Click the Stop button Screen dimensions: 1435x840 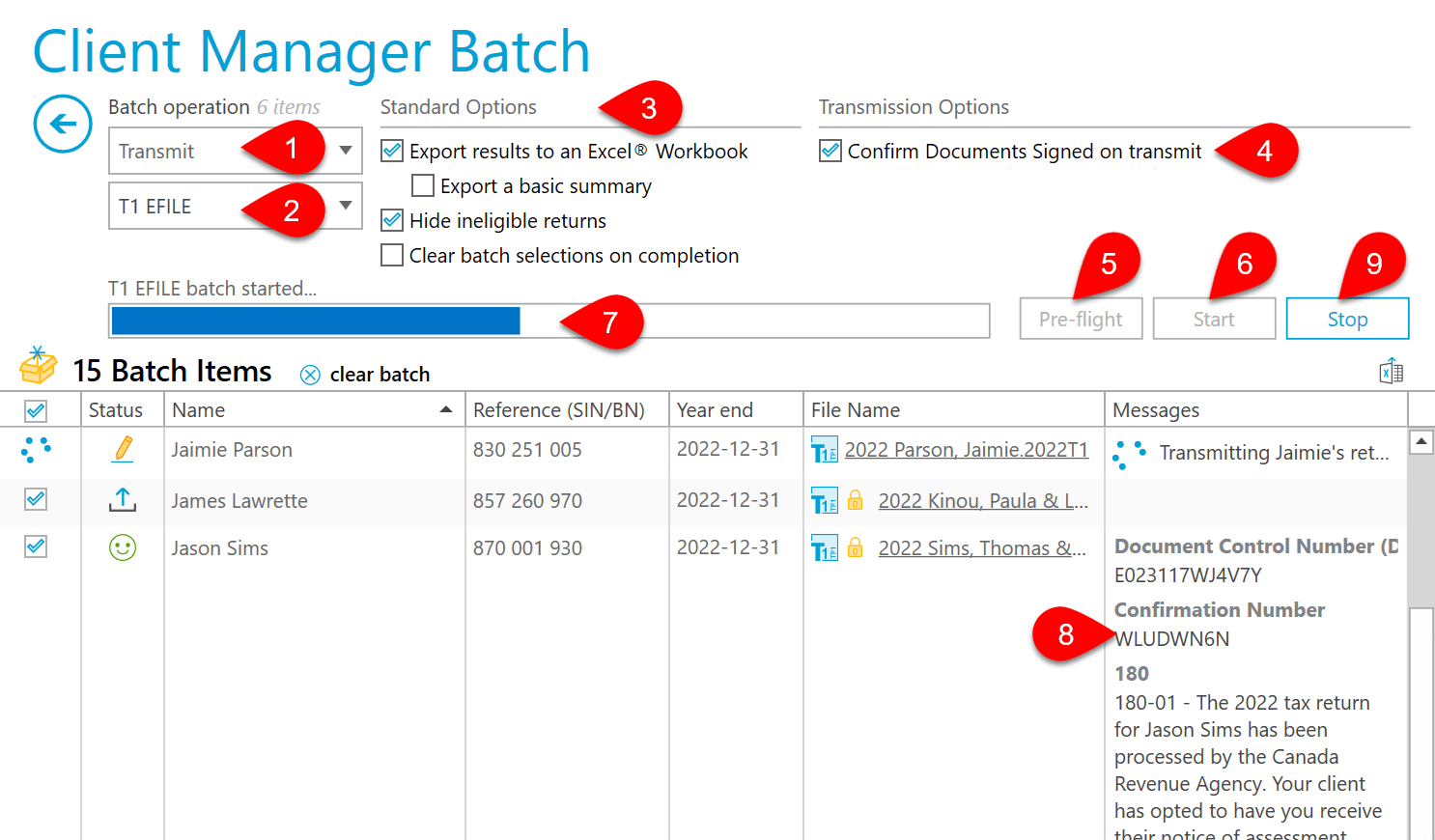click(x=1347, y=319)
